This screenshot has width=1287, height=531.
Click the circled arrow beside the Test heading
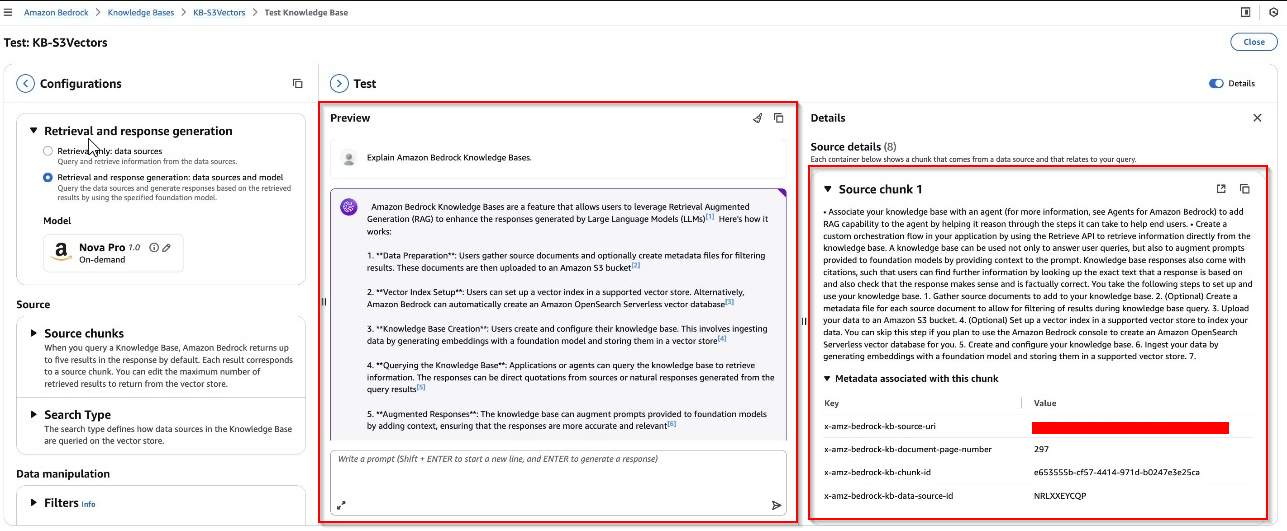pos(339,84)
